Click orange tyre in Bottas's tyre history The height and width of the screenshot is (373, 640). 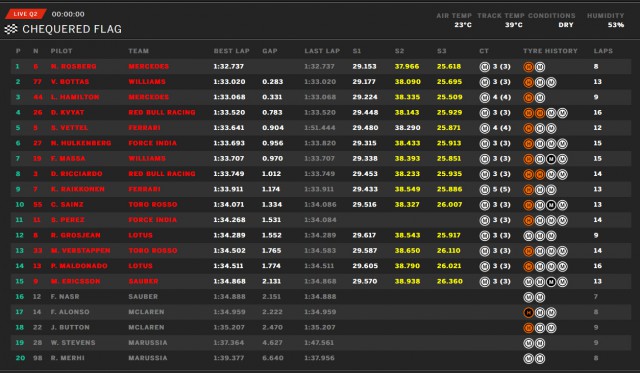click(529, 82)
